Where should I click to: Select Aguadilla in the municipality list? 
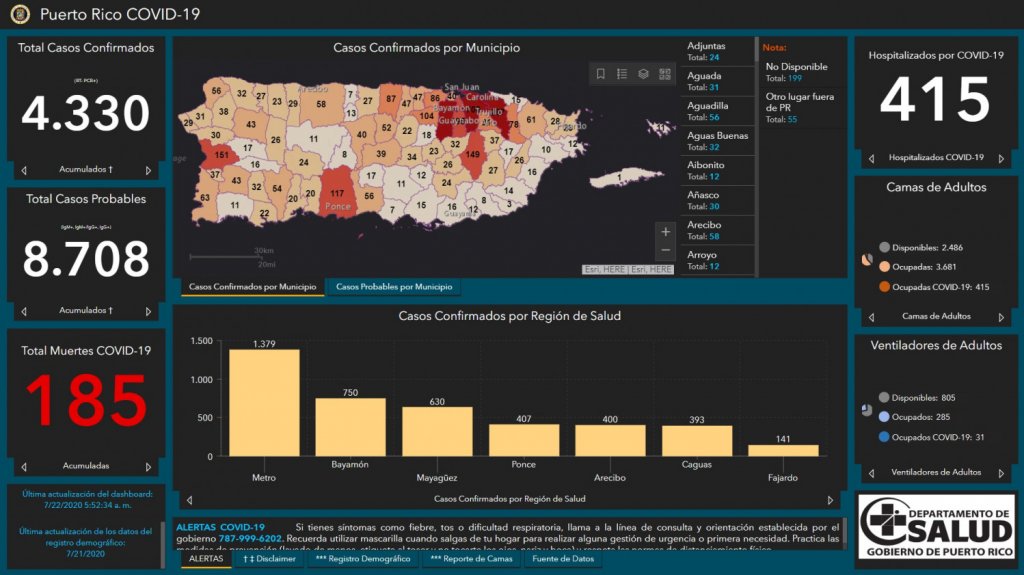(716, 111)
